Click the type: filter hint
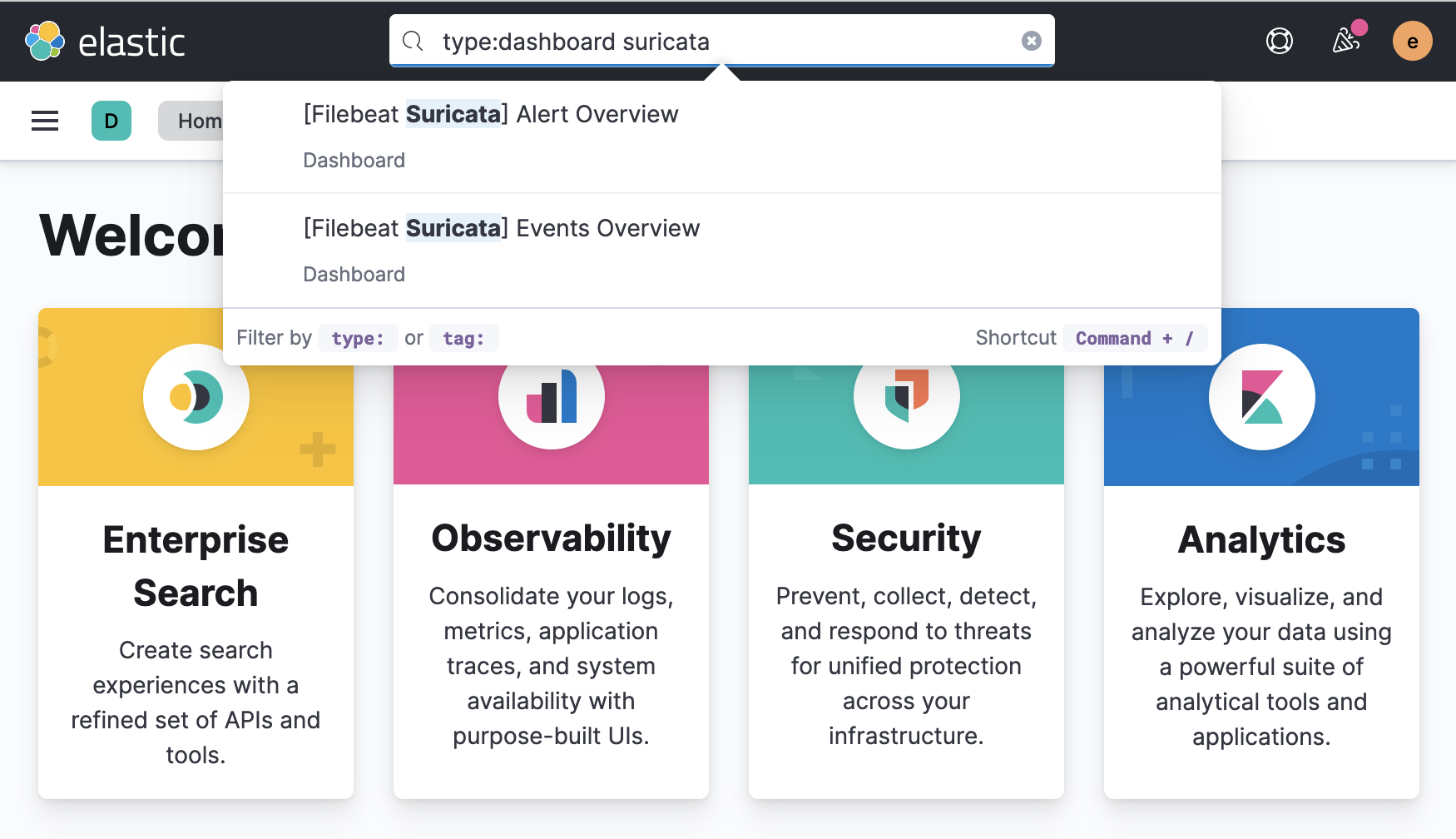1456x839 pixels. click(358, 338)
